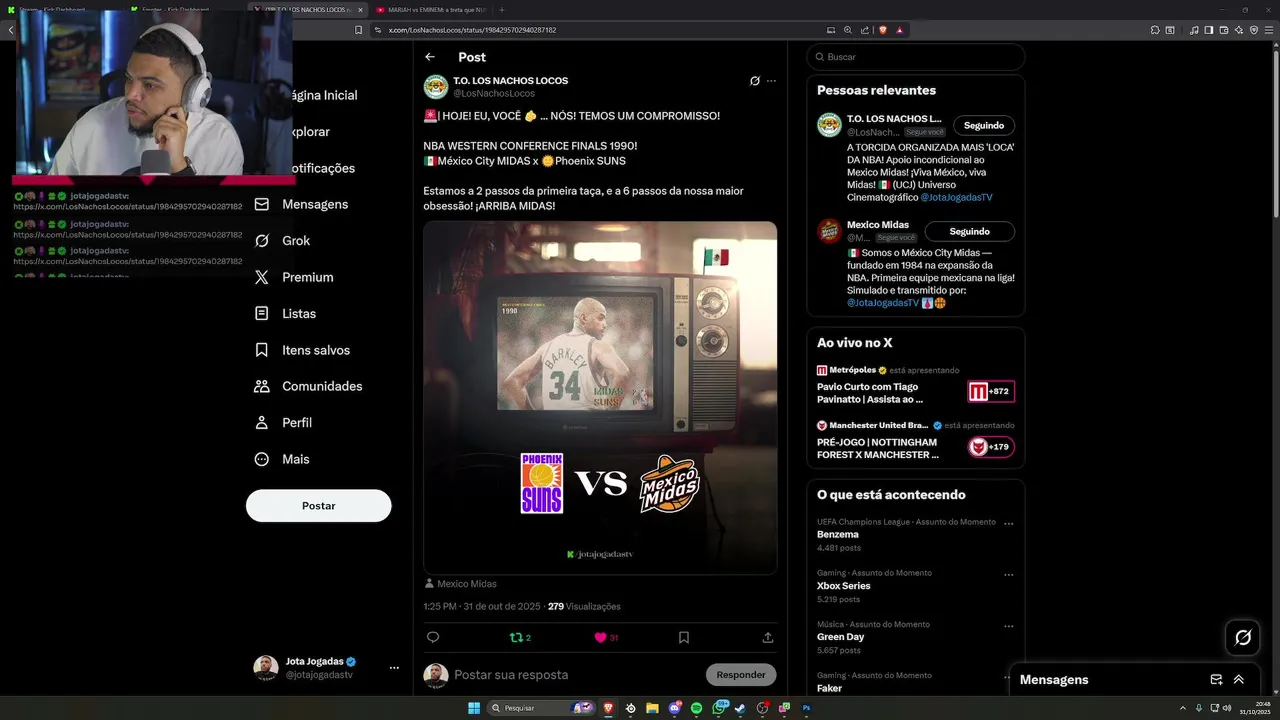The height and width of the screenshot is (720, 1280).
Task: Click the Postar button
Action: point(318,506)
